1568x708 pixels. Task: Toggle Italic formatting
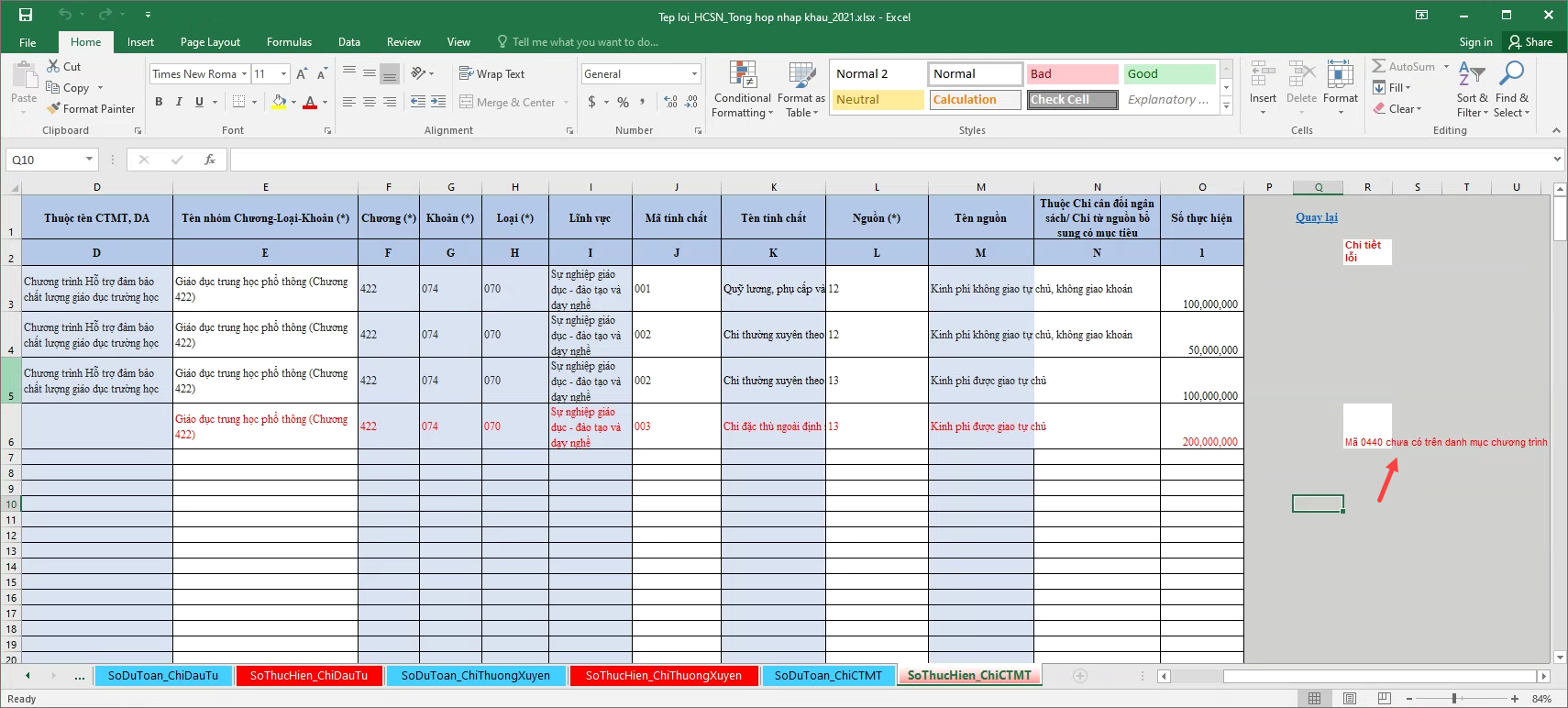179,102
